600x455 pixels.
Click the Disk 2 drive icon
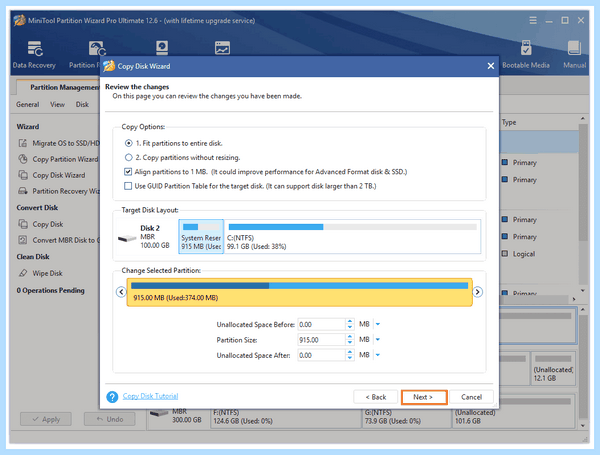[x=127, y=238]
